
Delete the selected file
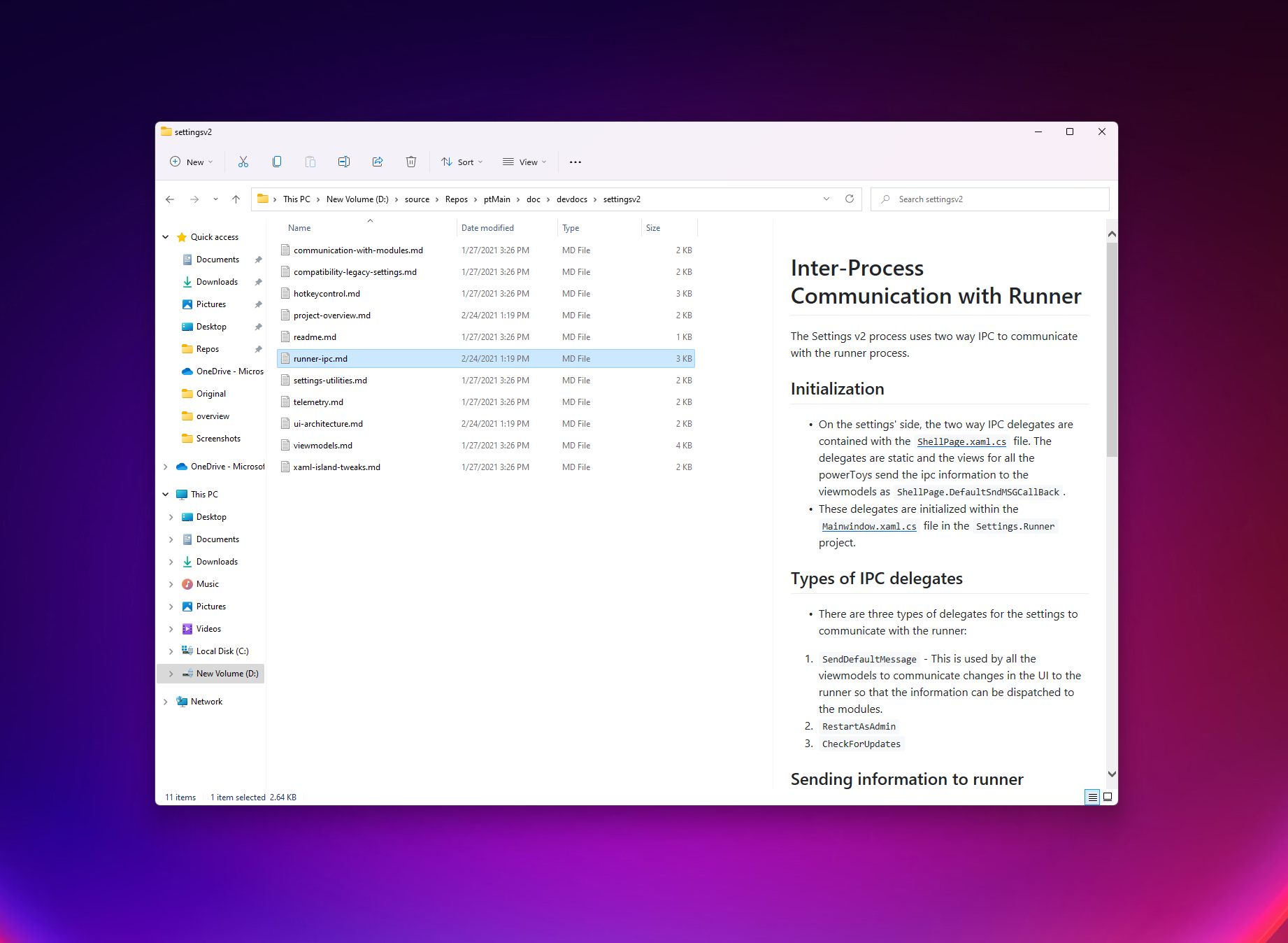point(411,162)
